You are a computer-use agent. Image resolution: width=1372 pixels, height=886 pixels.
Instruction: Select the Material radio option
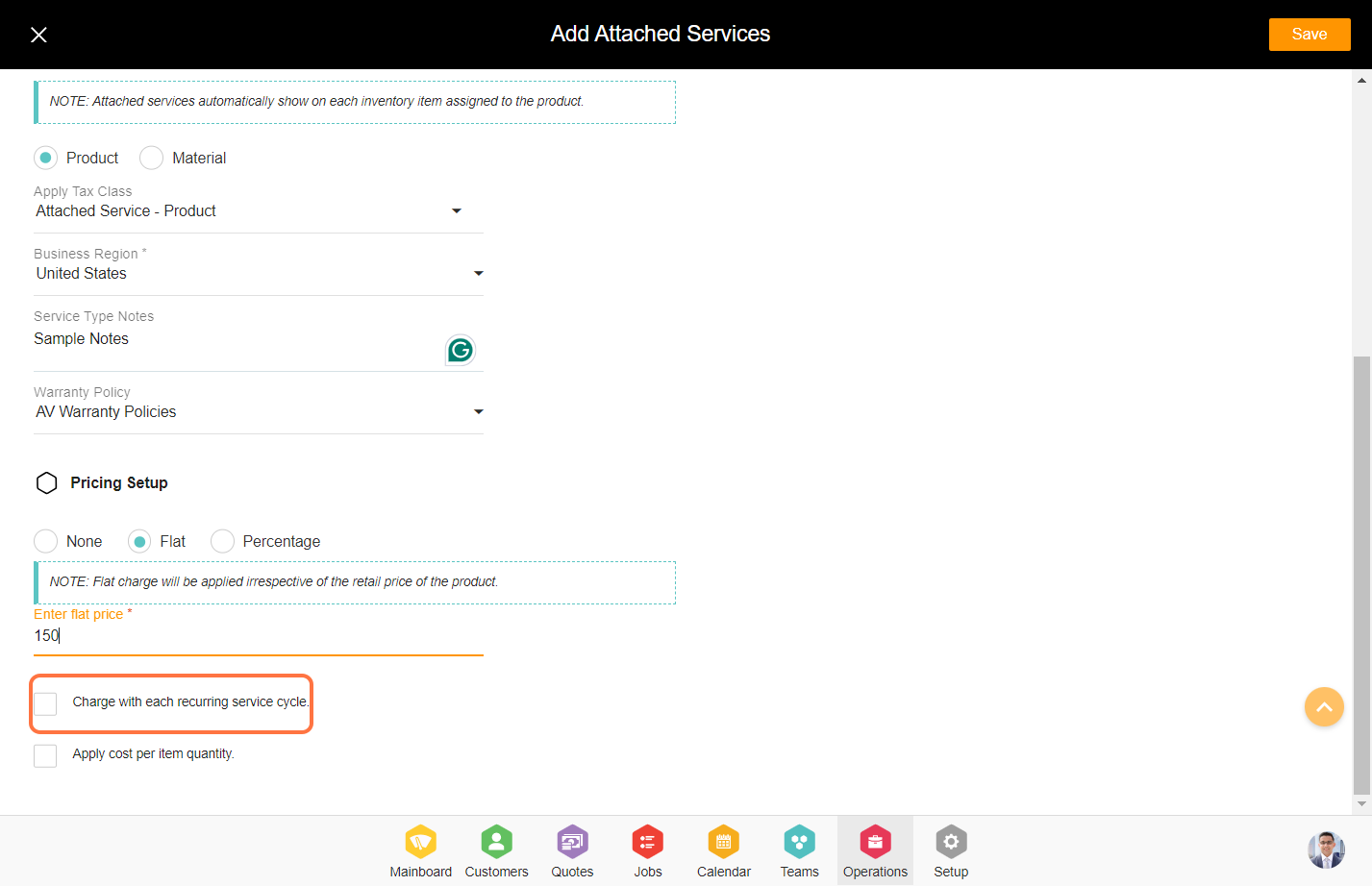(x=151, y=158)
